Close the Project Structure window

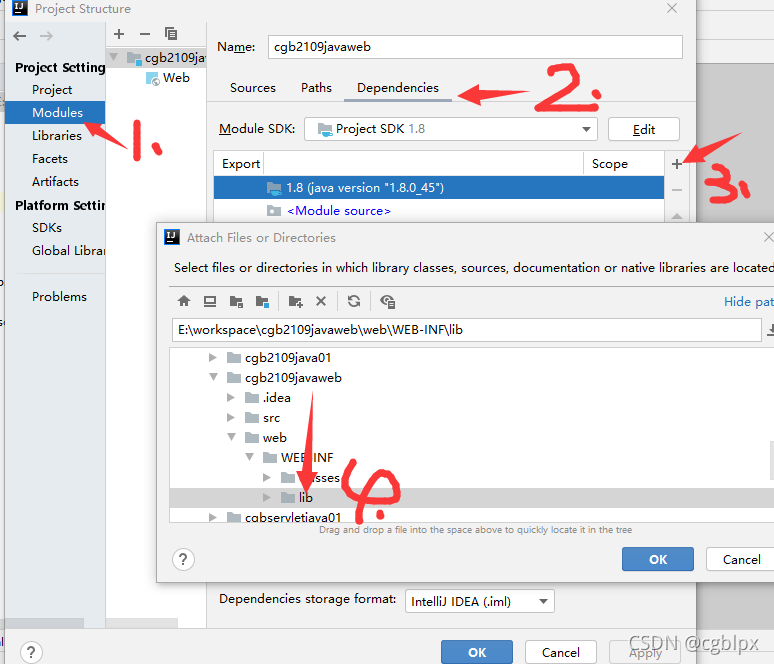tap(672, 8)
